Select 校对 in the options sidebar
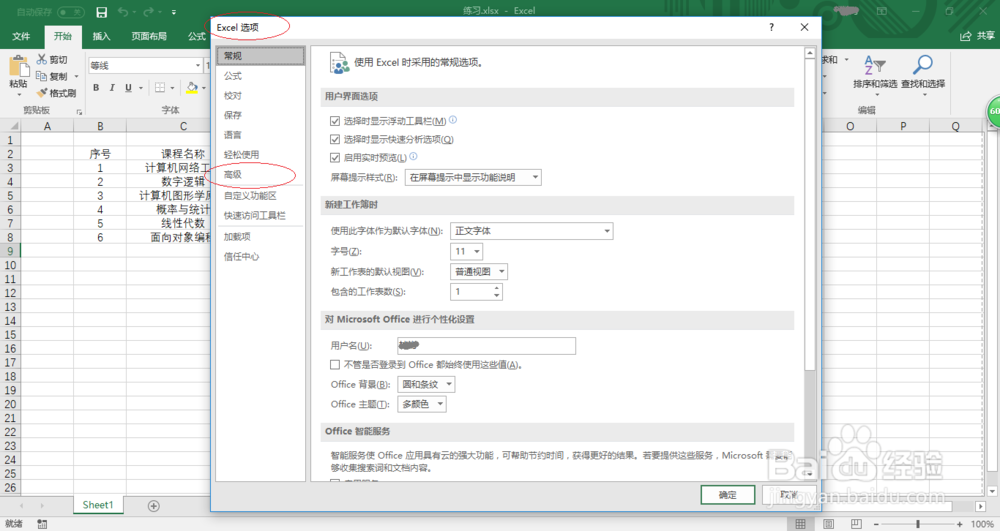The height and width of the screenshot is (531, 1000). (x=260, y=95)
